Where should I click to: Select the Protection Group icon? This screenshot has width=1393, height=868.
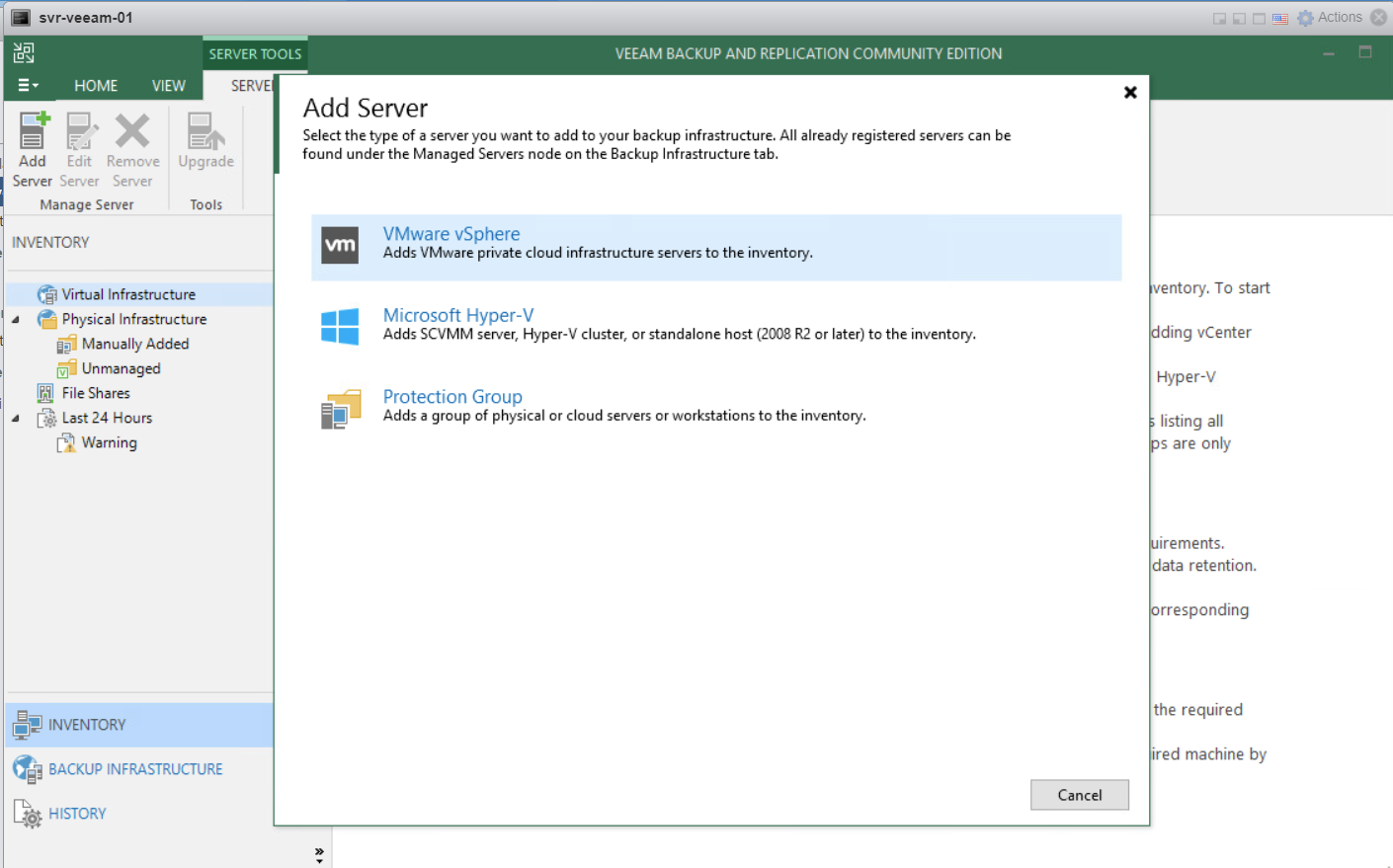(x=341, y=409)
